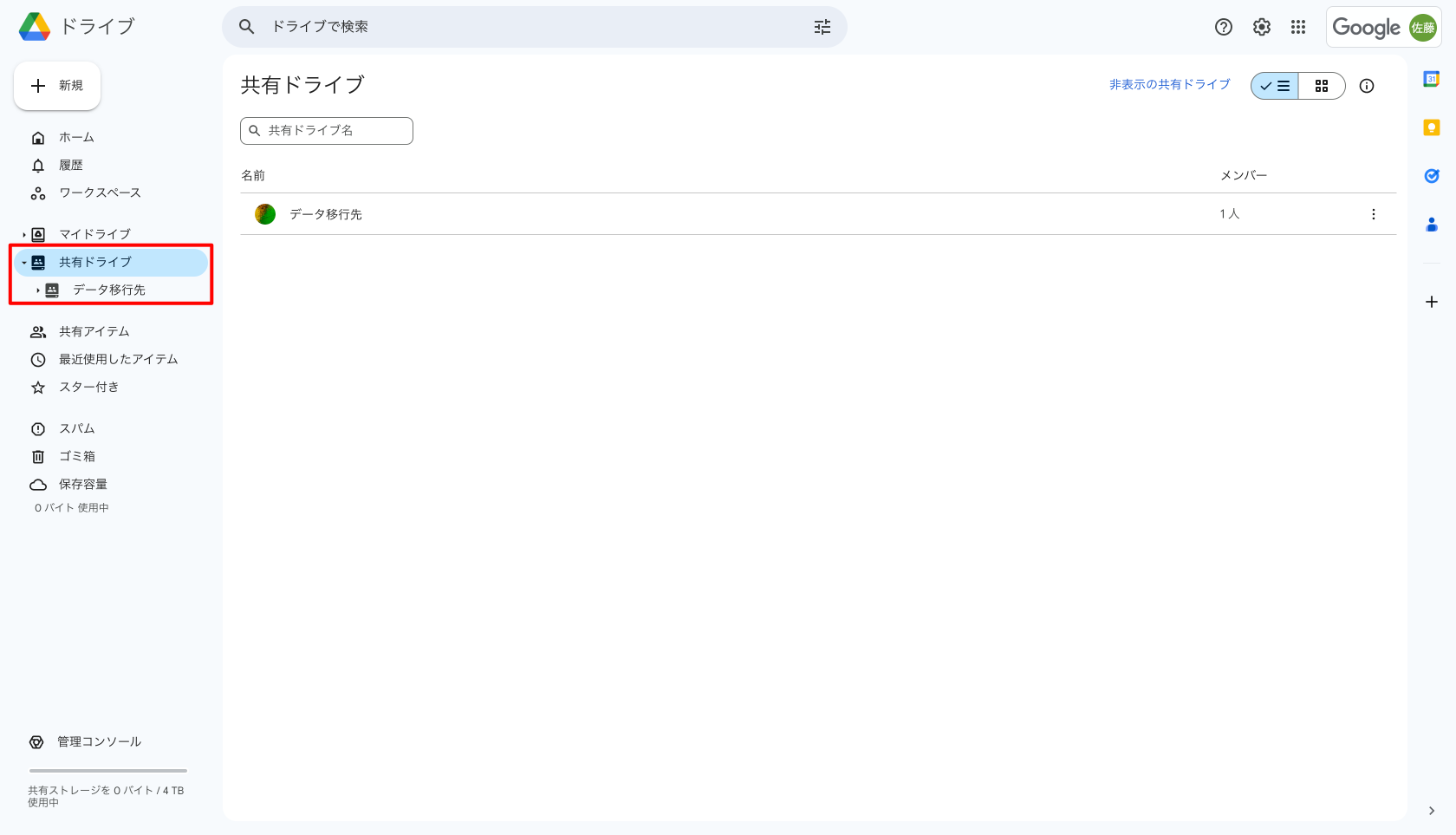Open ゴミ箱 in the sidebar
1456x835 pixels.
click(x=111, y=457)
